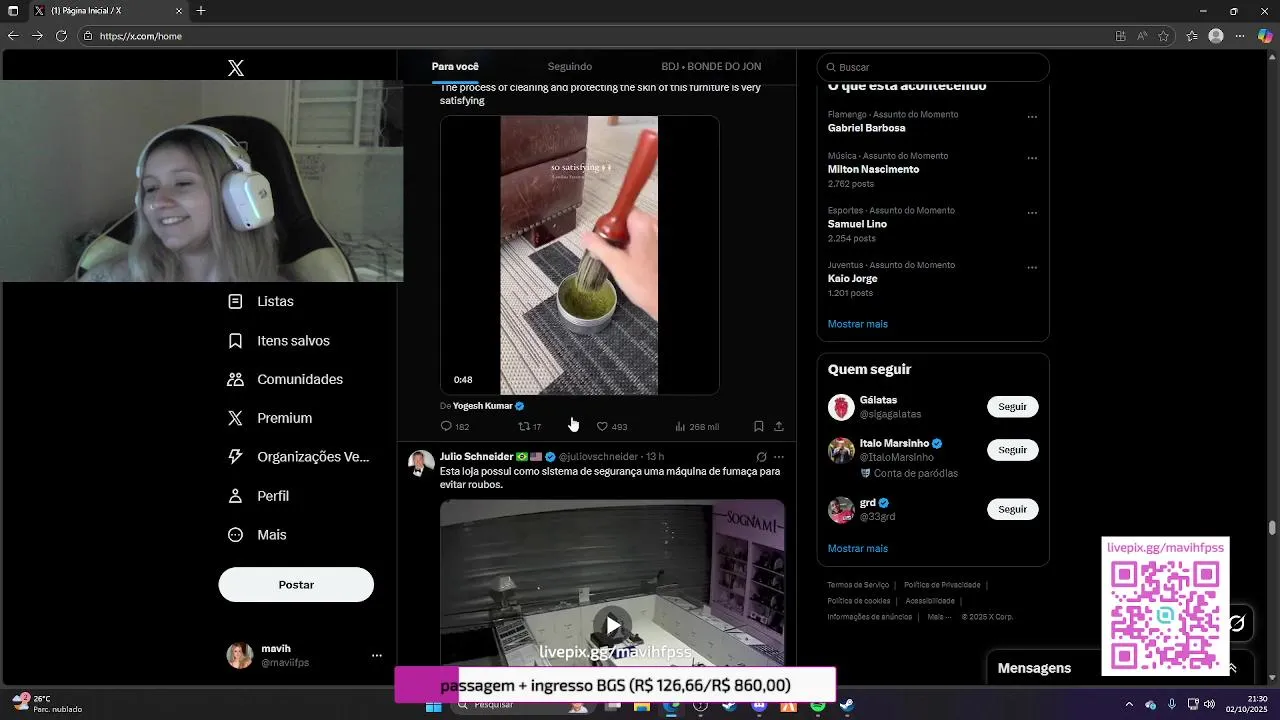Screen dimensions: 1280x720
Task: Open the Gabriel Barbosa trending topic
Action: pyautogui.click(x=866, y=128)
